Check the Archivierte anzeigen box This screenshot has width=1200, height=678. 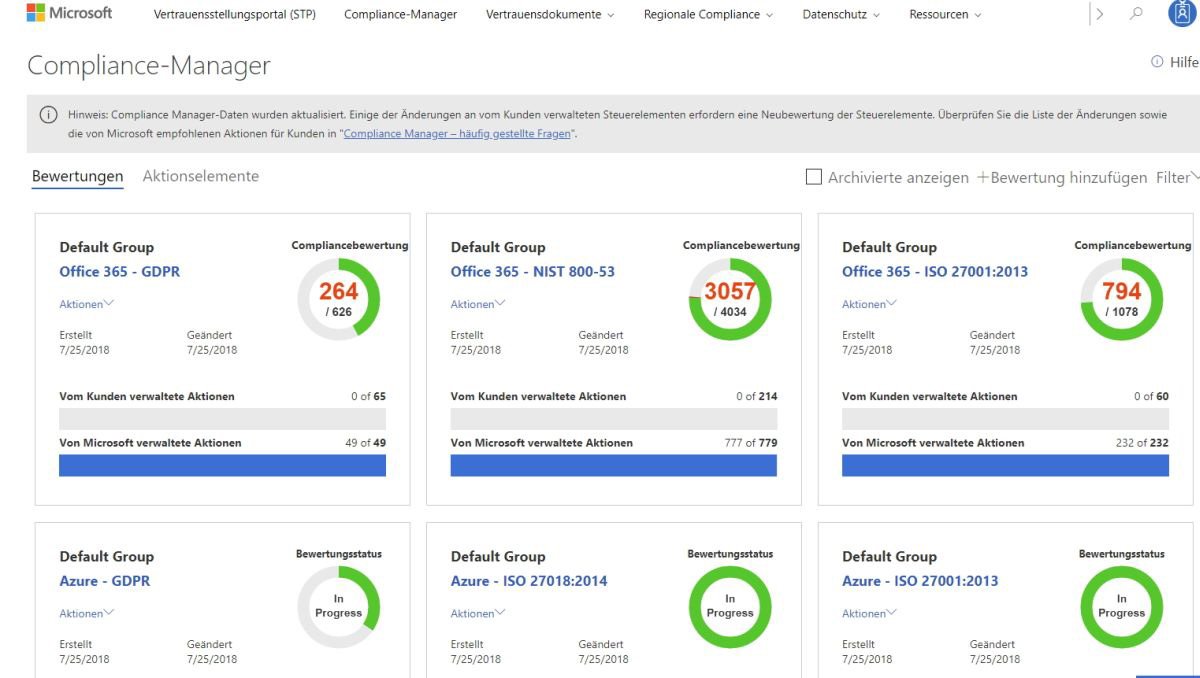click(814, 176)
